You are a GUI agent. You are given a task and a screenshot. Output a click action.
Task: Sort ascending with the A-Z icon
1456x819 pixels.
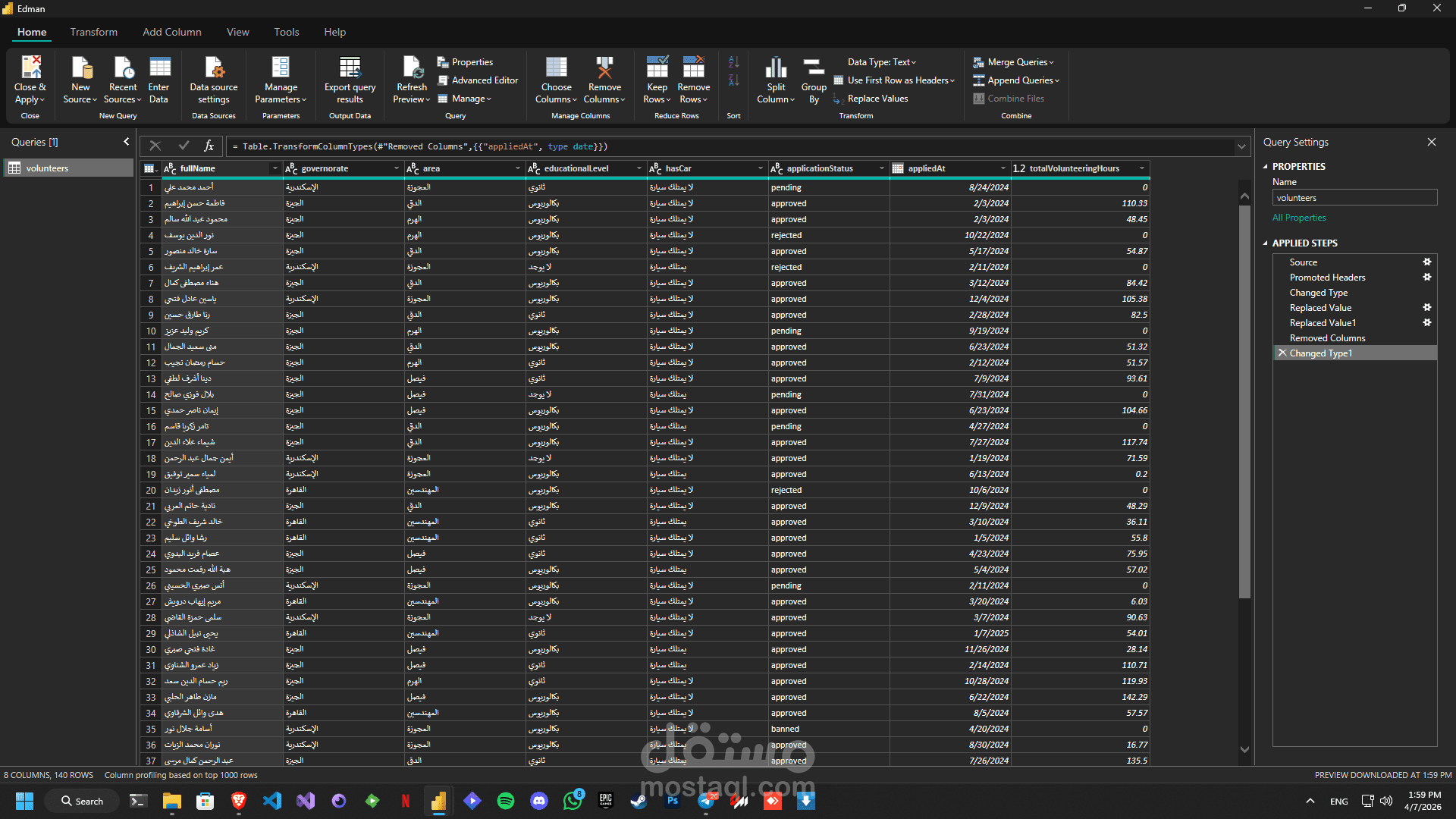733,62
